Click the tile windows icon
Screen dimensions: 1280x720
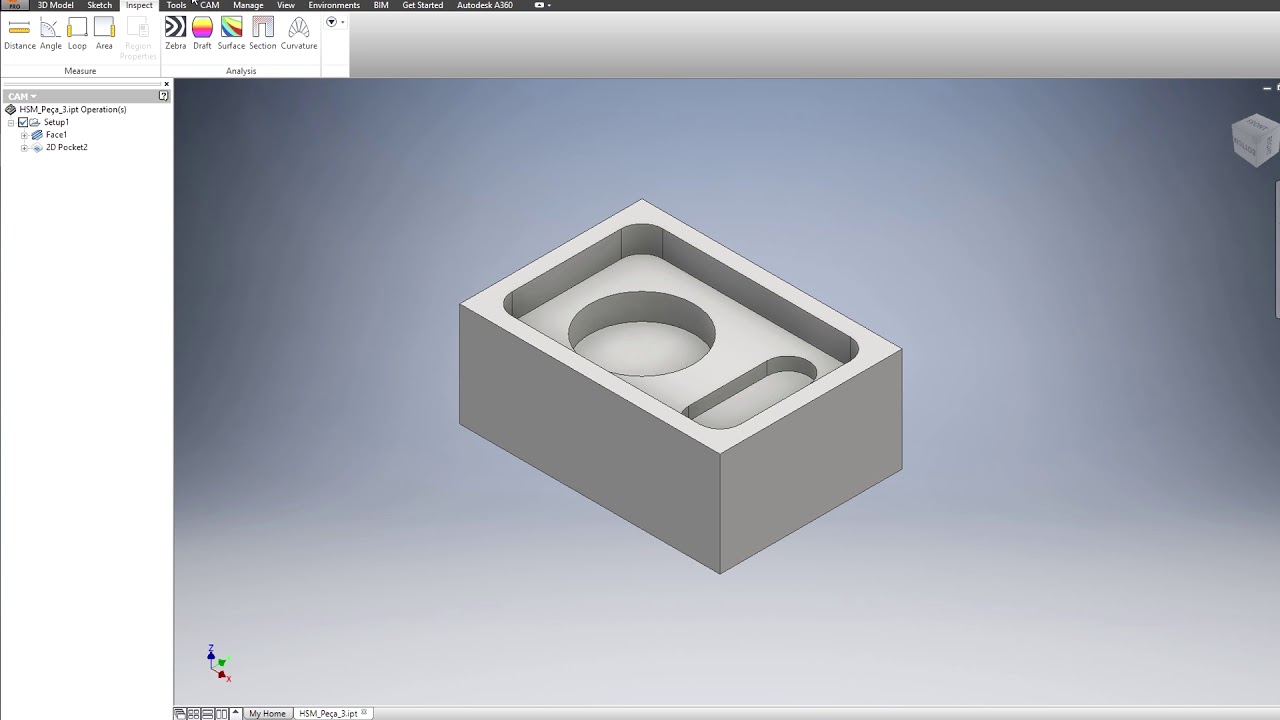coord(194,714)
